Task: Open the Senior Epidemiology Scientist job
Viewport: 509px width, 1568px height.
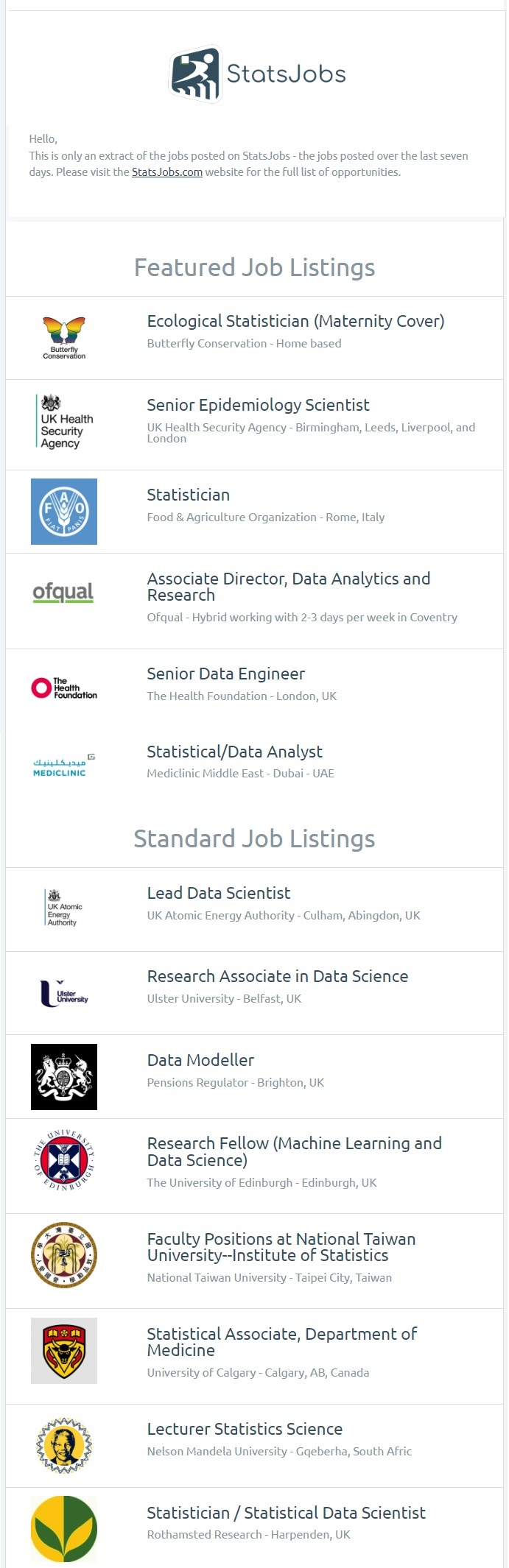Action: tap(258, 405)
